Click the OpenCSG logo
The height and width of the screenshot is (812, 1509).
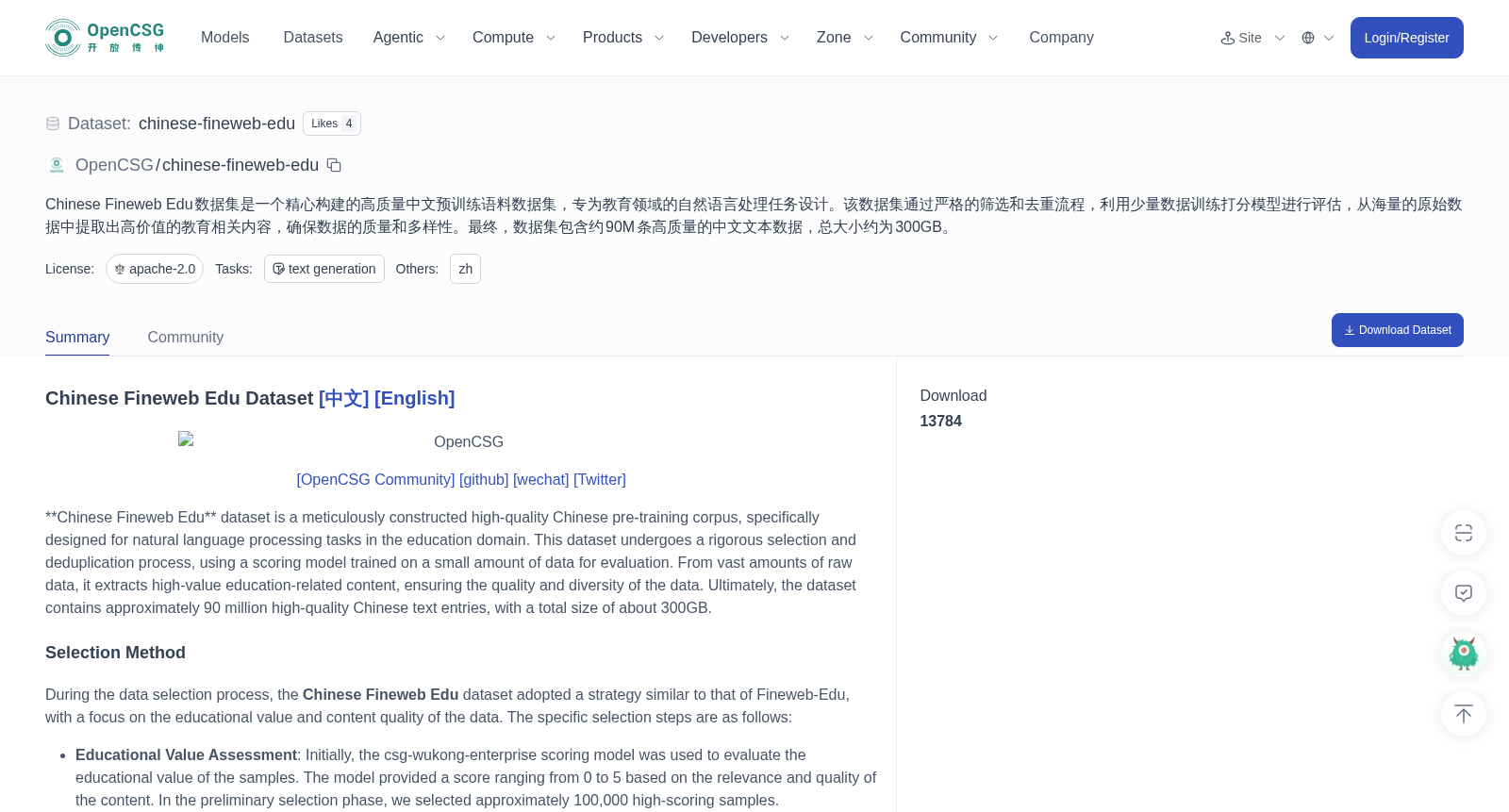pos(105,38)
